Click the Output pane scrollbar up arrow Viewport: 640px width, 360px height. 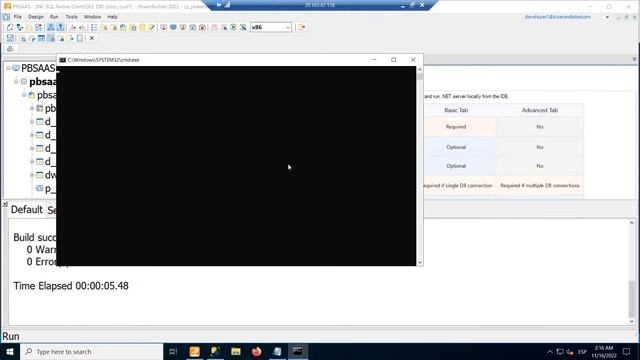click(632, 223)
